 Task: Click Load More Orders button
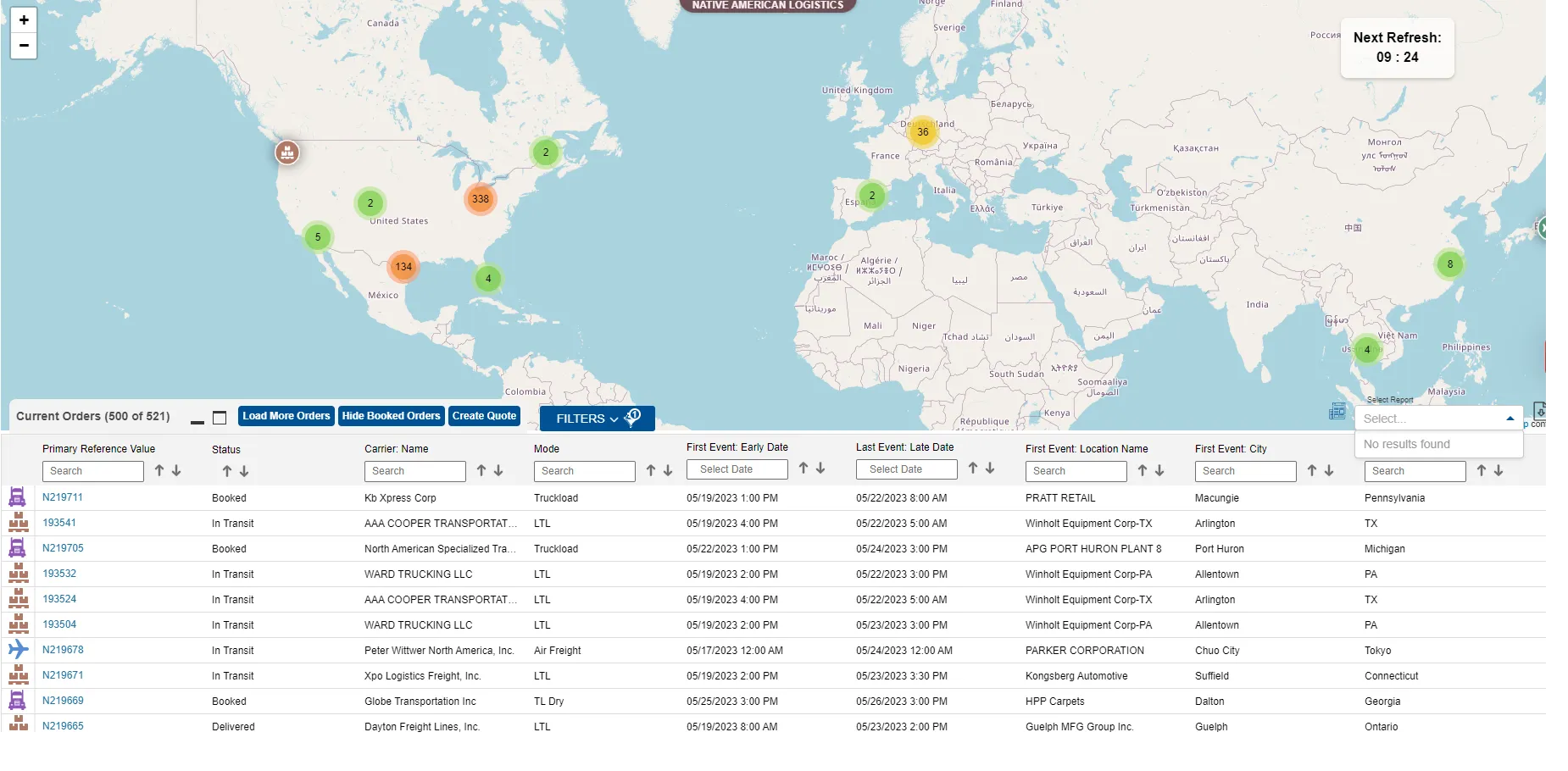coord(286,416)
